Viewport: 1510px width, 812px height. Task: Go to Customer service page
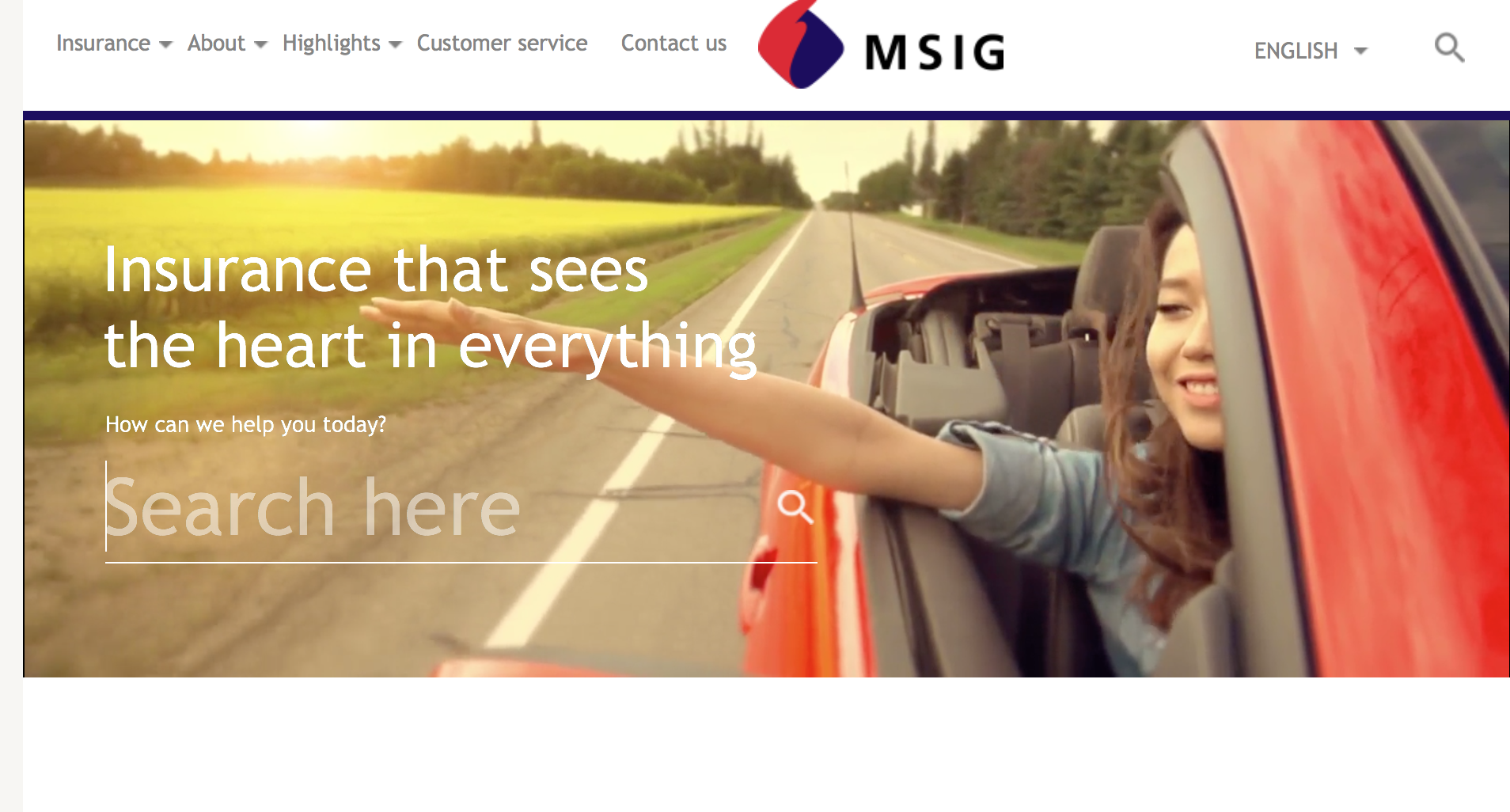click(502, 43)
